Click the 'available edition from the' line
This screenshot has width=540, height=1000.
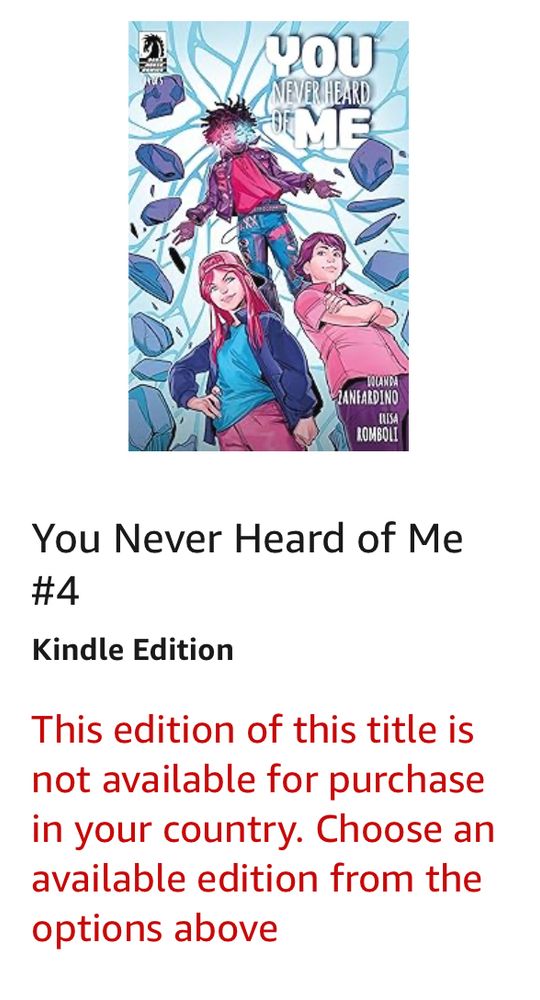pyautogui.click(x=257, y=879)
